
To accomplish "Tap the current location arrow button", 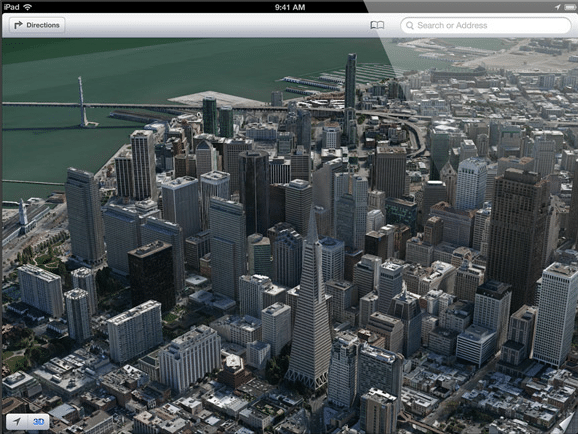I will pos(17,421).
